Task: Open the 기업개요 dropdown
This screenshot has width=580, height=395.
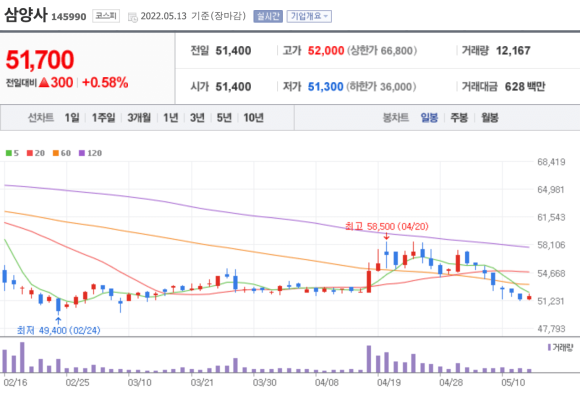Action: click(309, 16)
